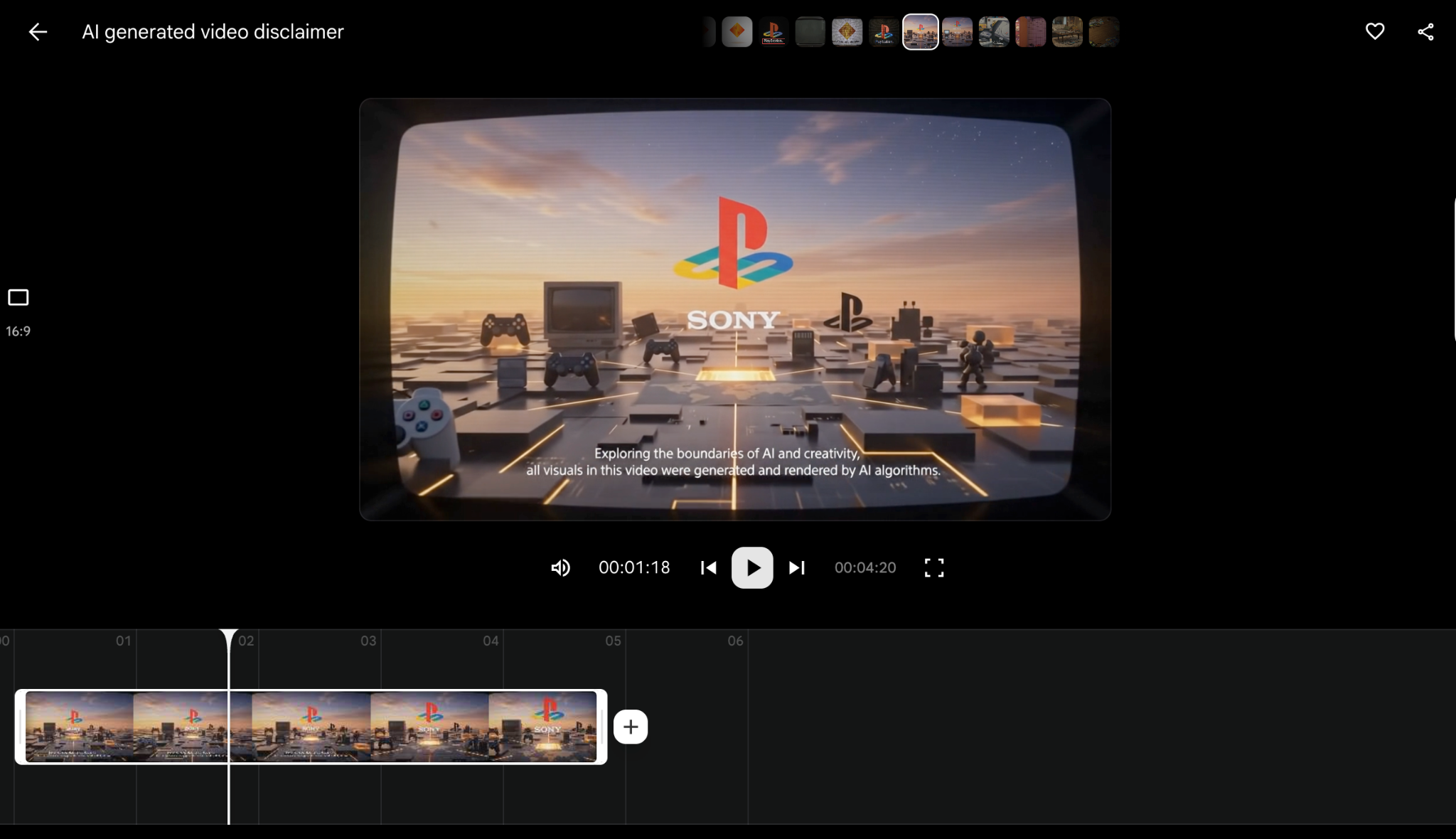This screenshot has height=839, width=1456.
Task: Play the video preview
Action: coord(752,567)
